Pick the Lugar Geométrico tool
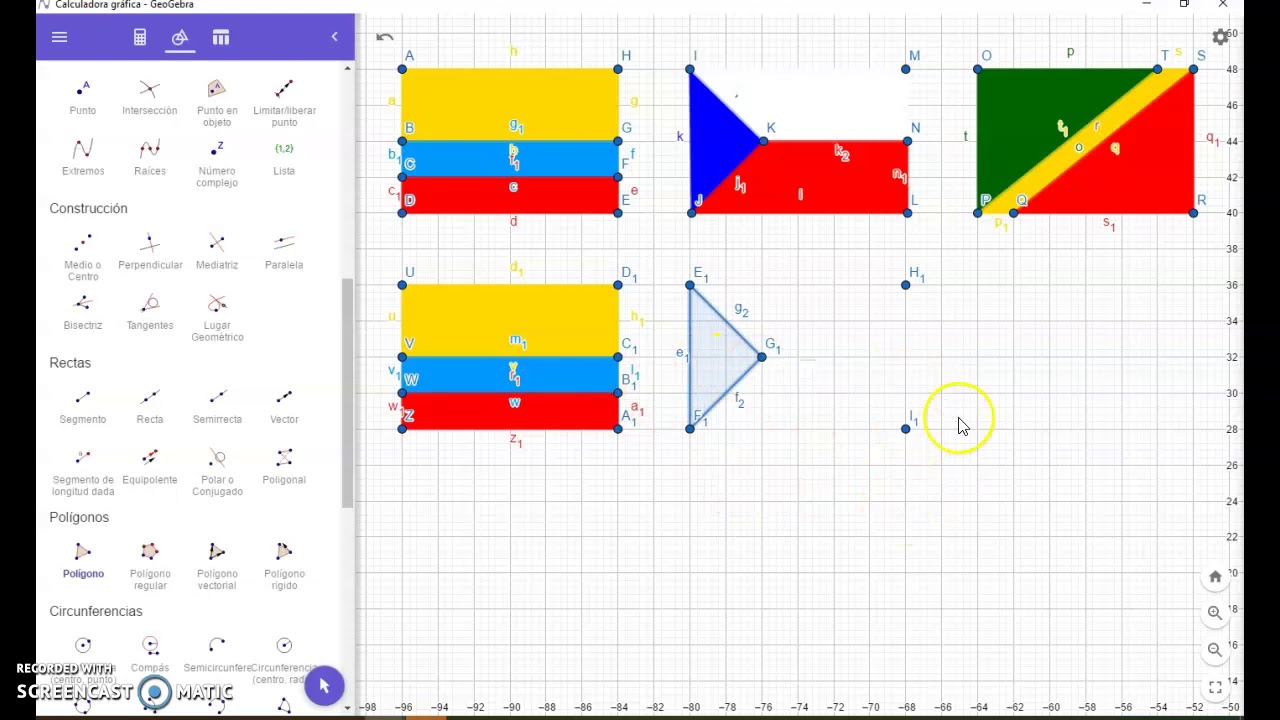This screenshot has height=720, width=1280. tap(217, 318)
